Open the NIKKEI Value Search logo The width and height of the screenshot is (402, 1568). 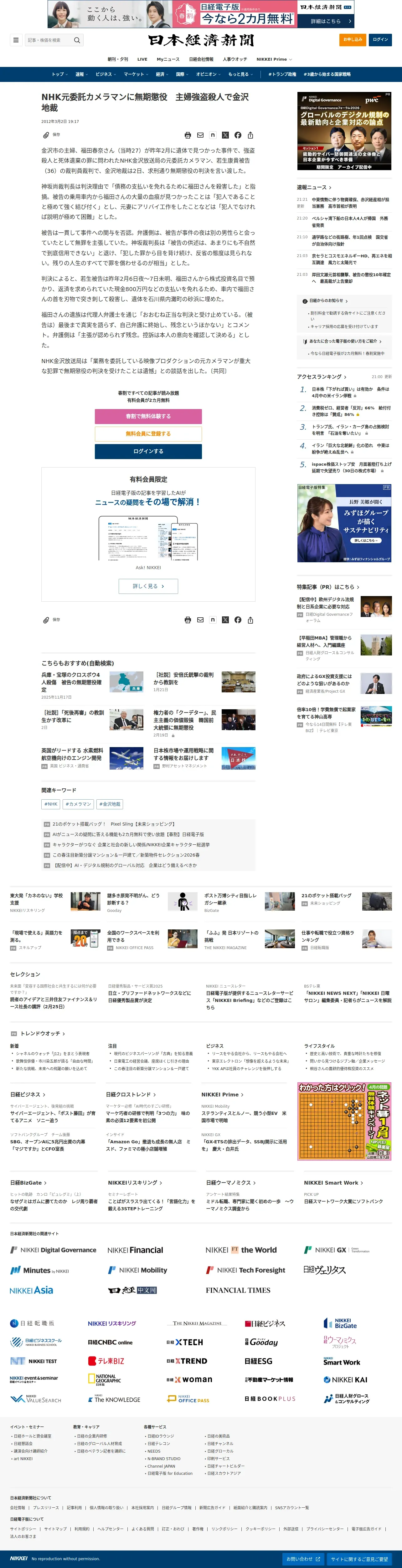[36, 1399]
